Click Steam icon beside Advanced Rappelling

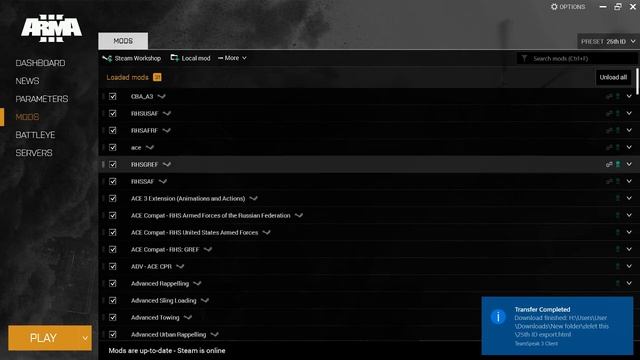tap(197, 283)
